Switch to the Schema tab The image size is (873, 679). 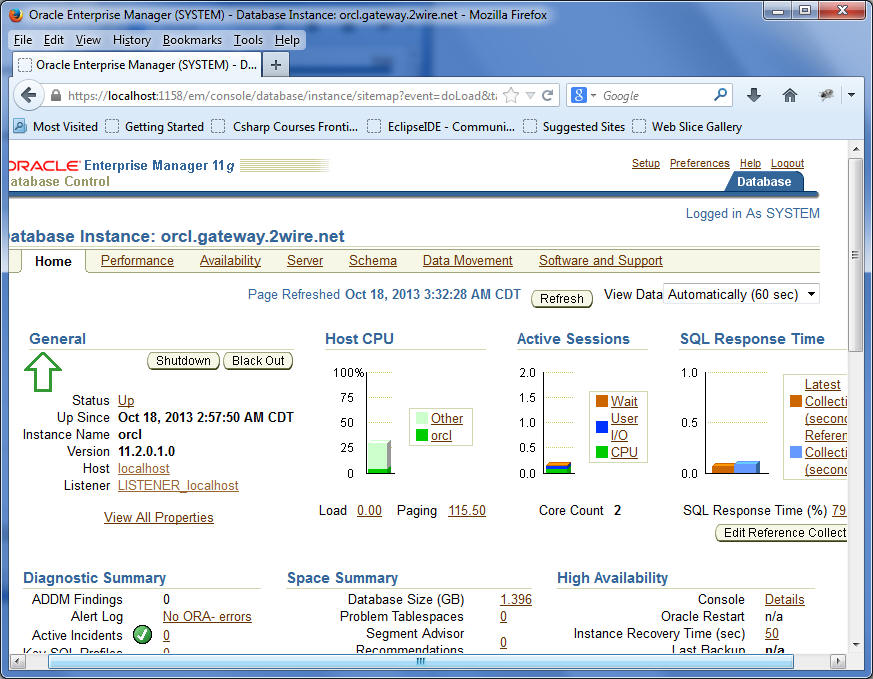(372, 260)
